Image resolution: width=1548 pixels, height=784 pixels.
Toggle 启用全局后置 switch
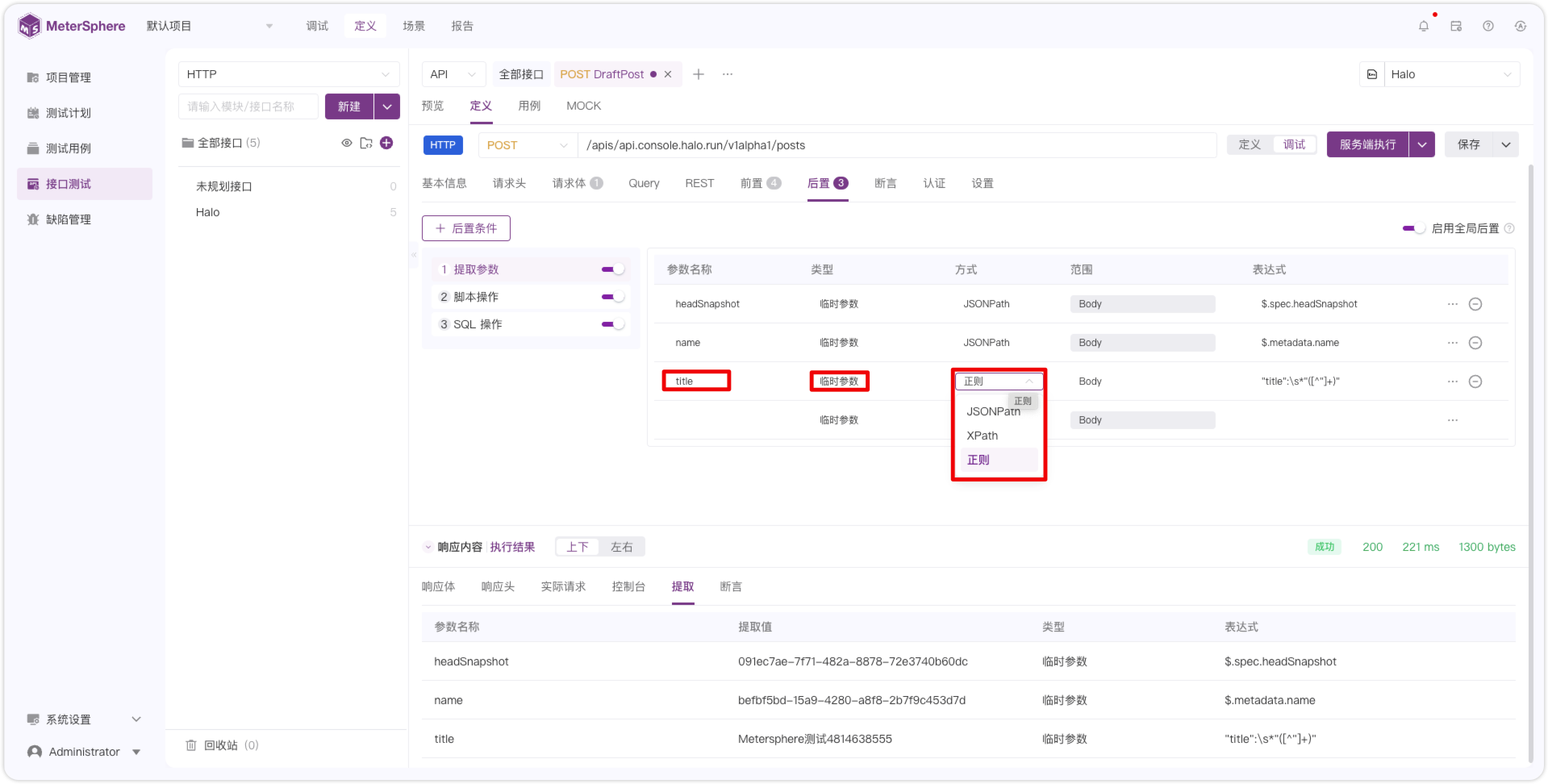1414,228
